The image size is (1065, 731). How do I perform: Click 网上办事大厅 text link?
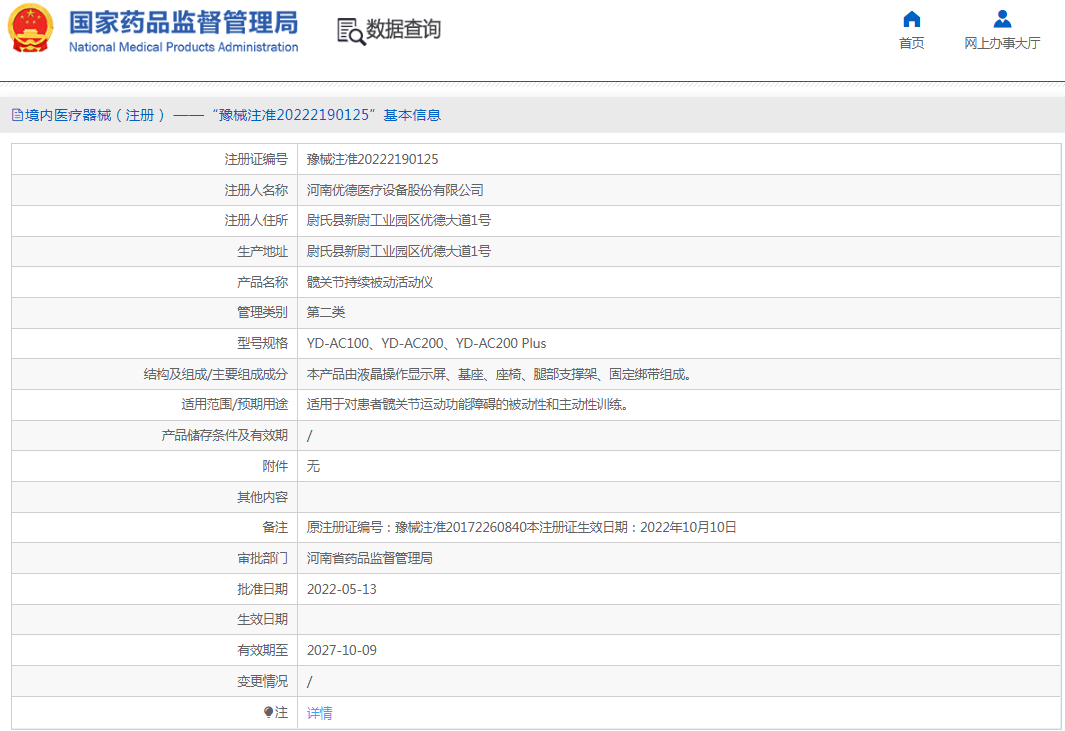[1002, 43]
